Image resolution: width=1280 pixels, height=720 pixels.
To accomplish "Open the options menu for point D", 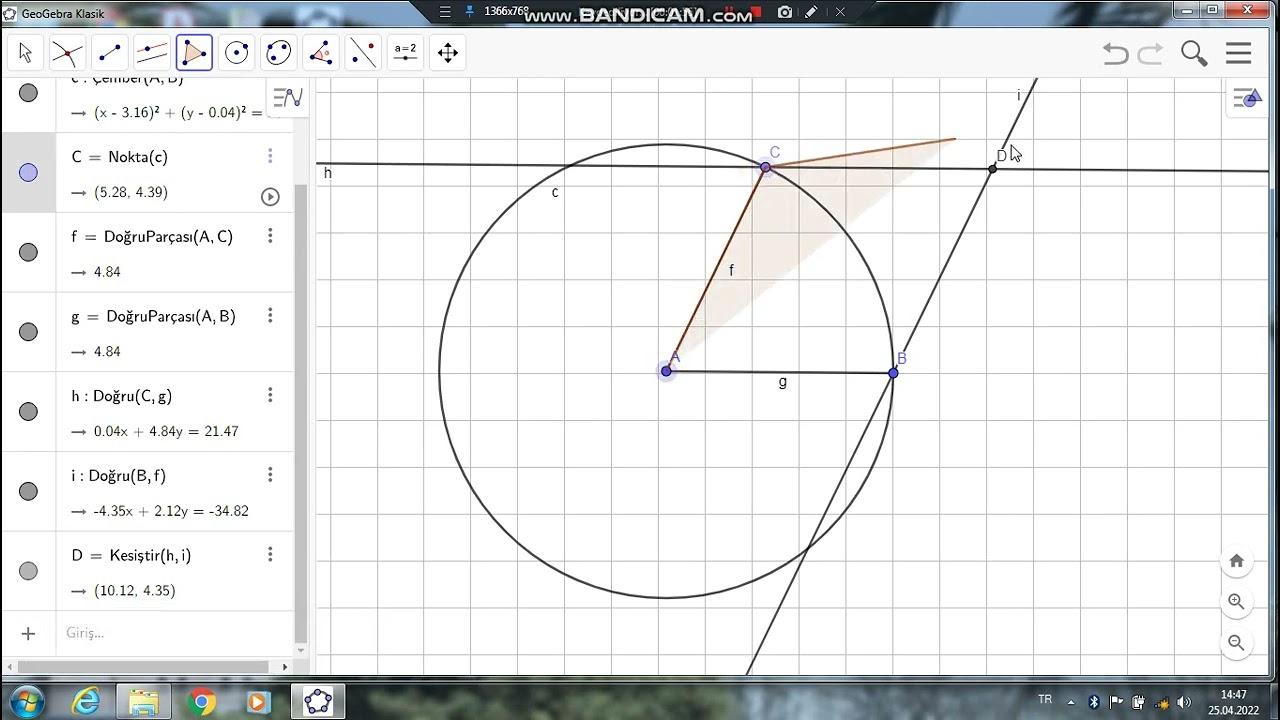I will coord(270,554).
